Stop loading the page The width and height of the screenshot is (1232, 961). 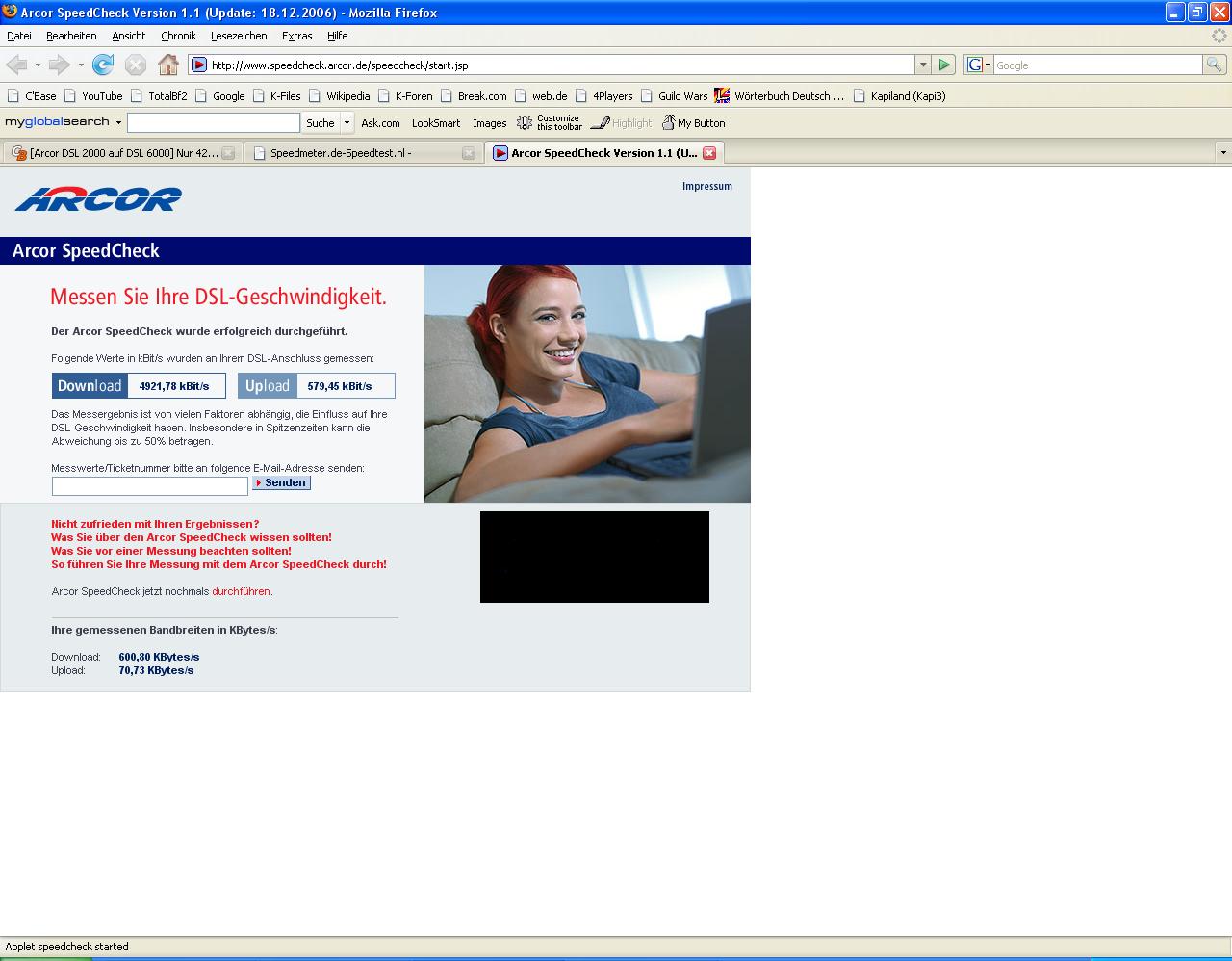click(136, 65)
